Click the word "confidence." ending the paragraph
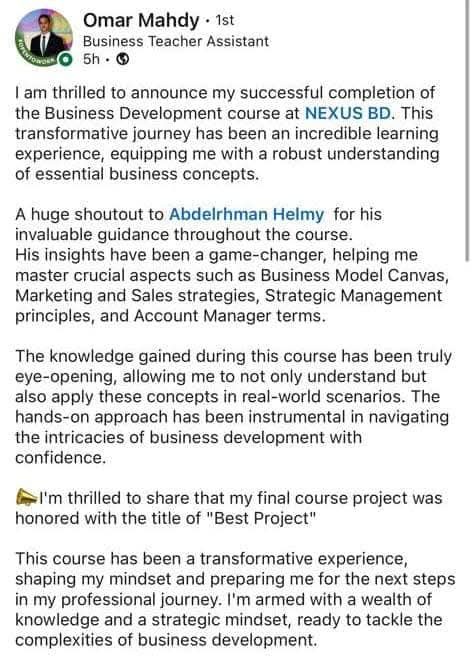This screenshot has width=473, height=660. point(61,458)
